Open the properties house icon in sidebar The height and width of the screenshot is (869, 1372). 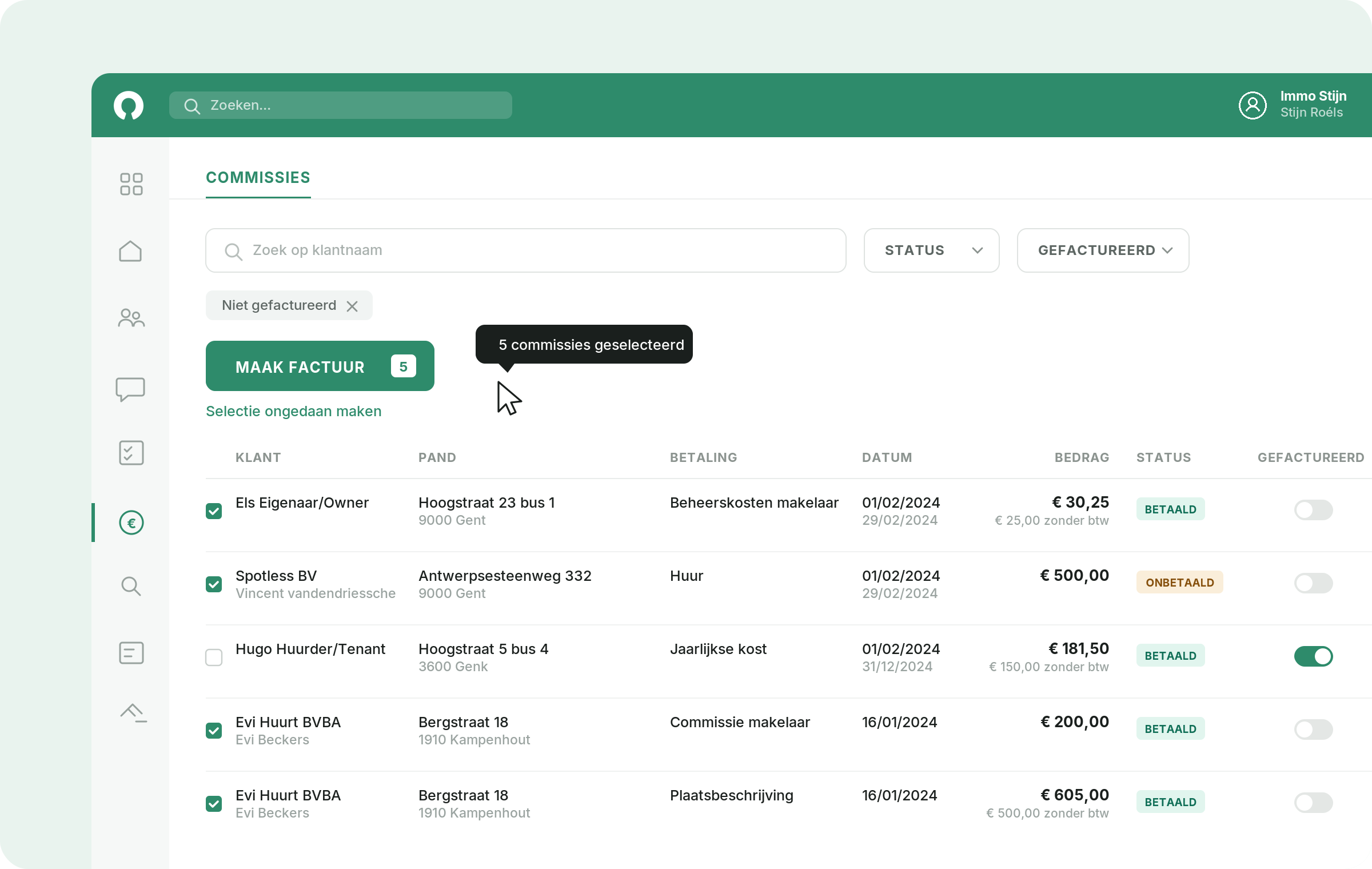click(130, 251)
